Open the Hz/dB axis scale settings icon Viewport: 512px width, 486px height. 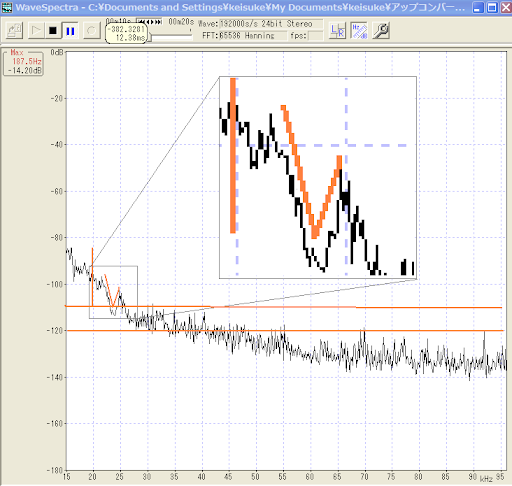pos(359,31)
